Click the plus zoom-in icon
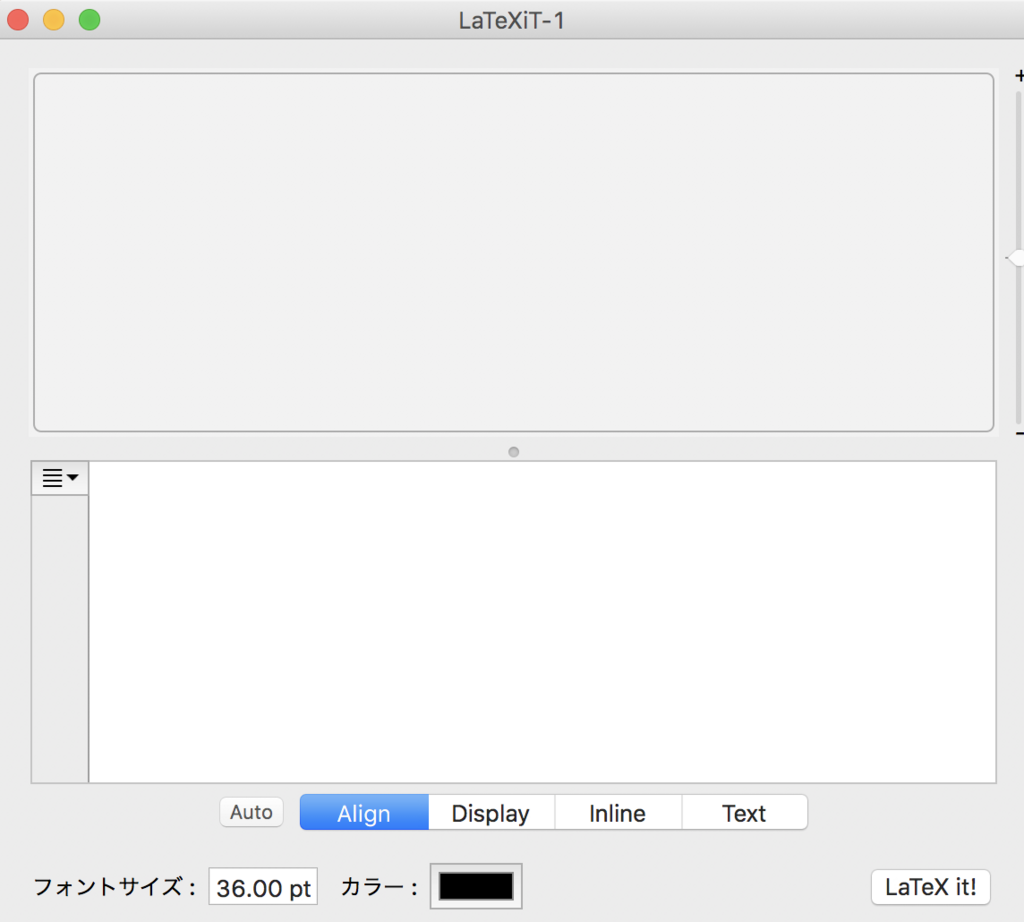 [1019, 76]
